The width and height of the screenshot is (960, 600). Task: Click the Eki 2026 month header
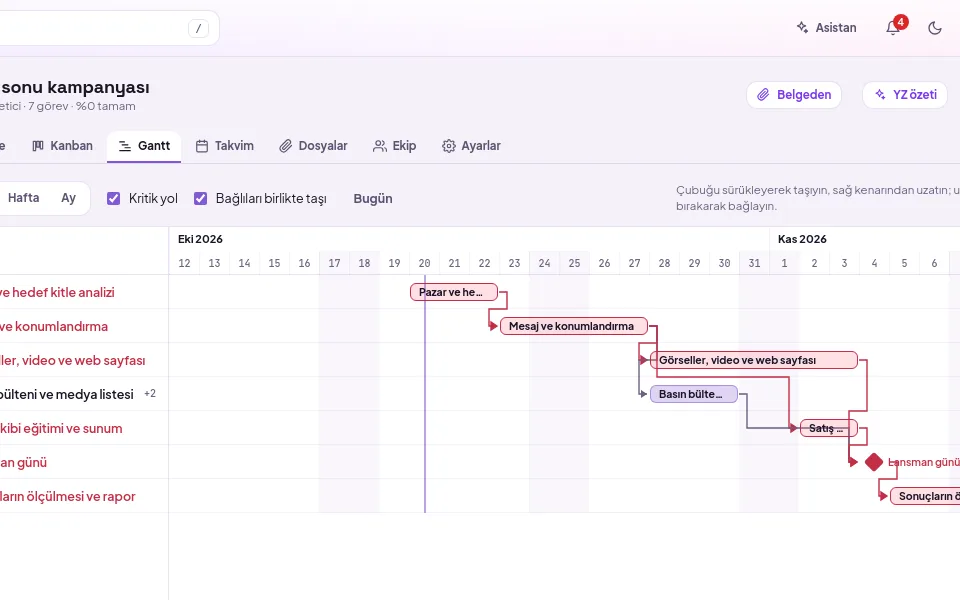[200, 239]
